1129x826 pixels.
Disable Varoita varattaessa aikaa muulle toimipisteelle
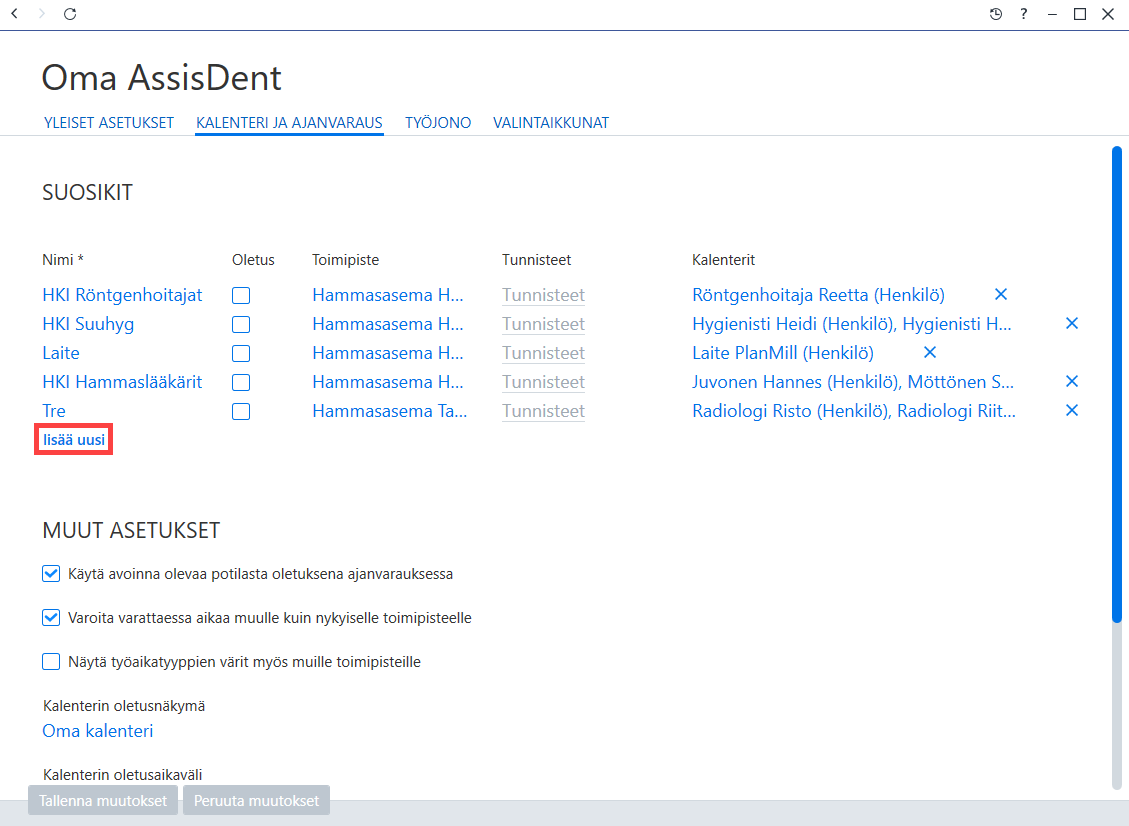click(51, 618)
